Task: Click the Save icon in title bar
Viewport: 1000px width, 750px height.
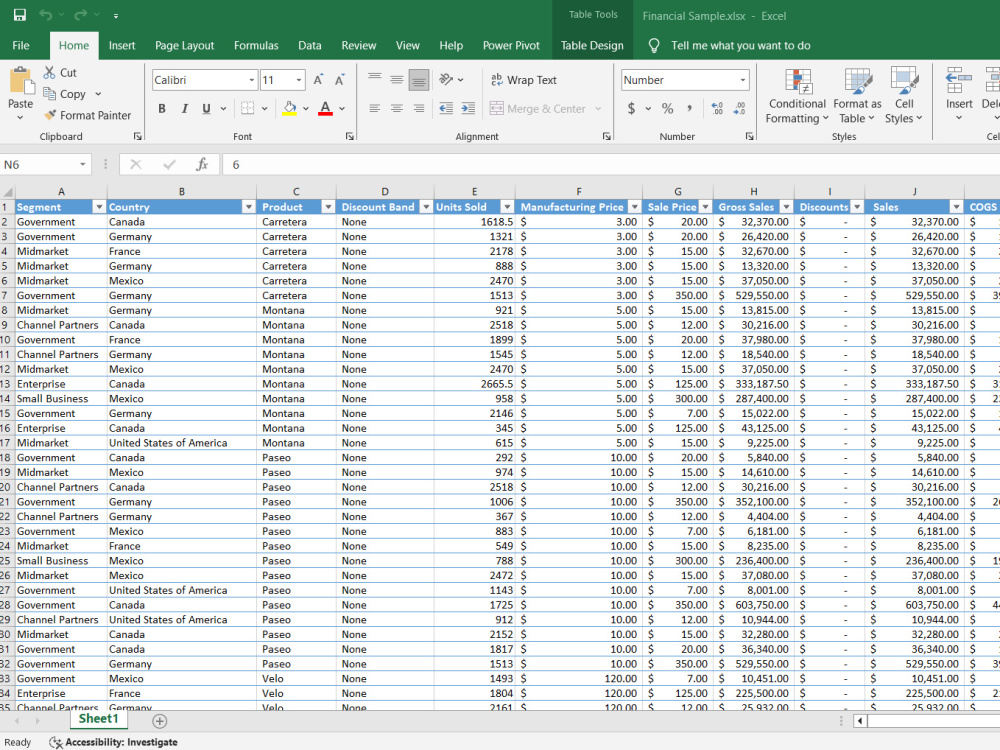Action: point(20,15)
